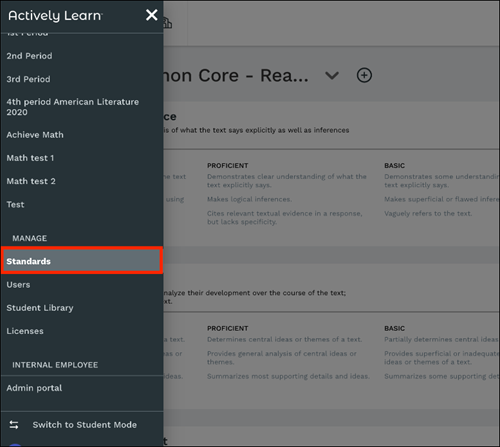Switch to Student Mode
The image size is (500, 447).
85,425
